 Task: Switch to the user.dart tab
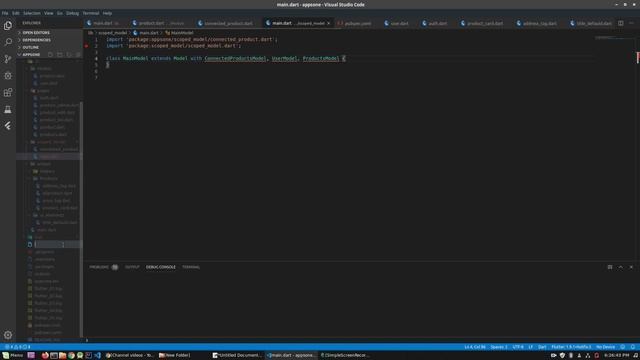click(x=398, y=23)
